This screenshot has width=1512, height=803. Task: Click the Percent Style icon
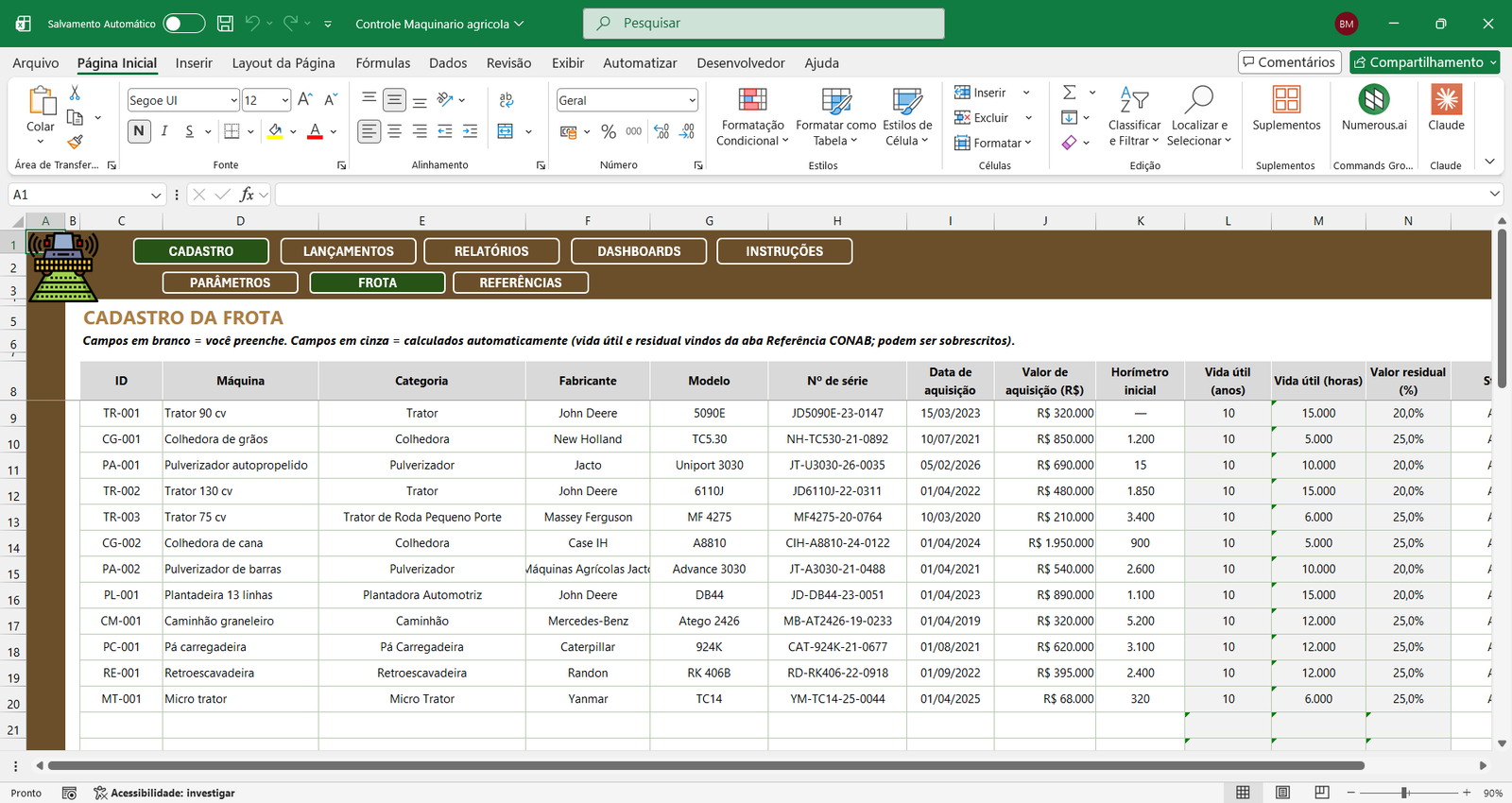pyautogui.click(x=609, y=131)
